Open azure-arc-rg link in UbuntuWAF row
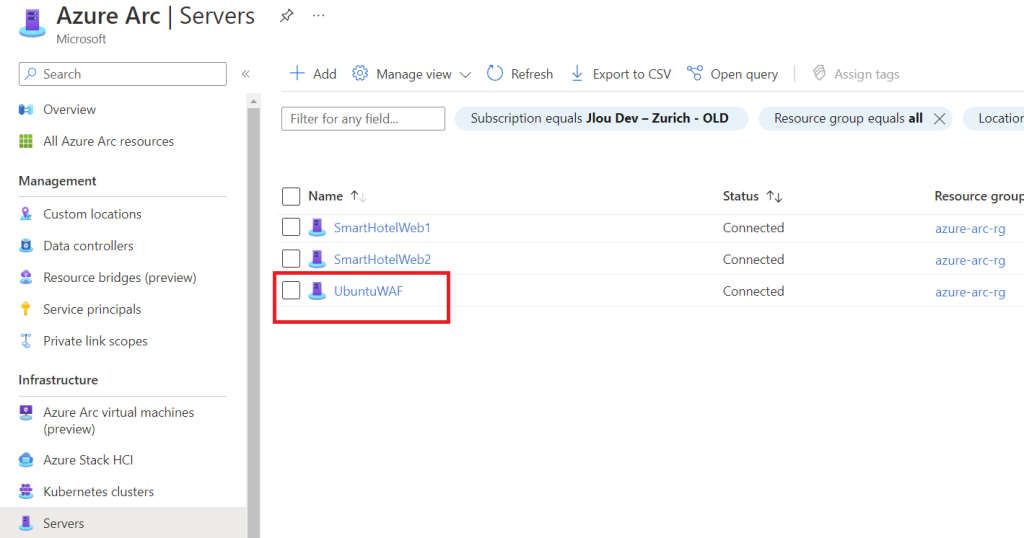This screenshot has height=538, width=1024. 970,292
